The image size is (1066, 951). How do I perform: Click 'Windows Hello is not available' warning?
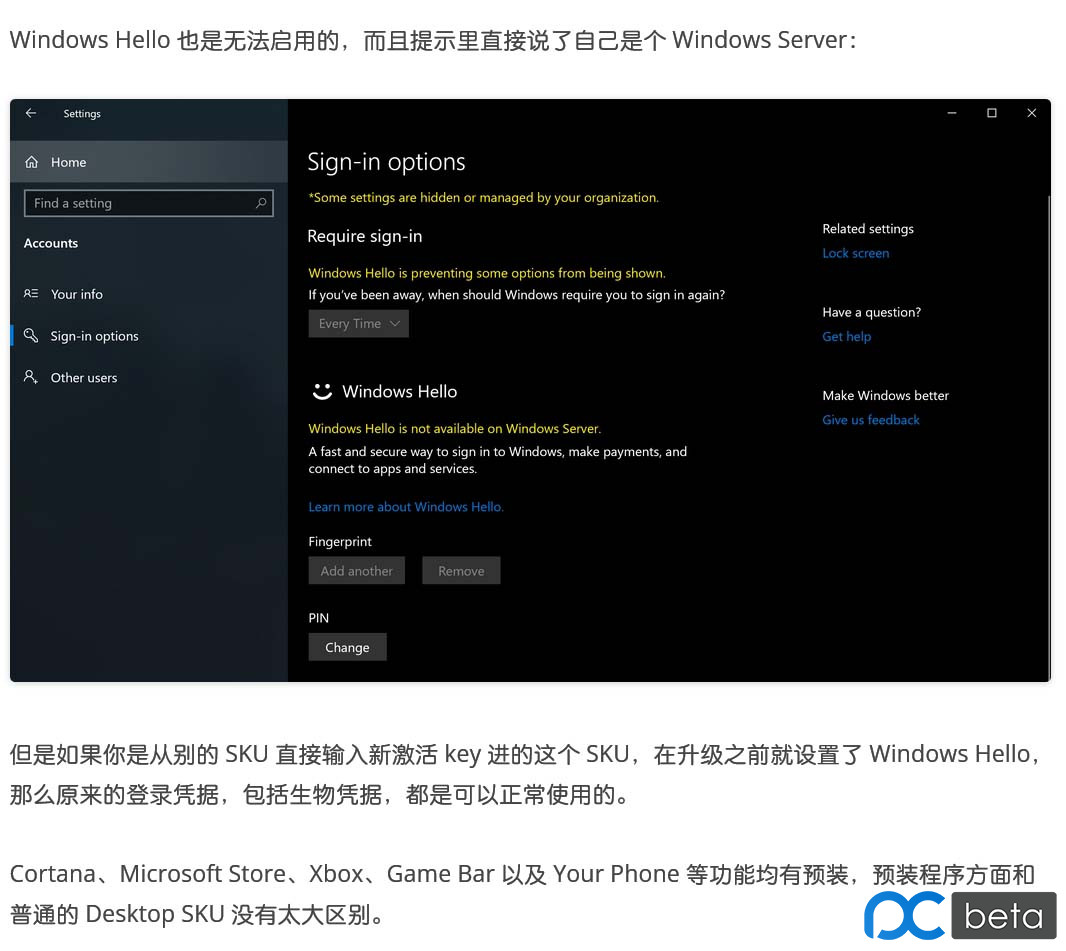(x=455, y=428)
